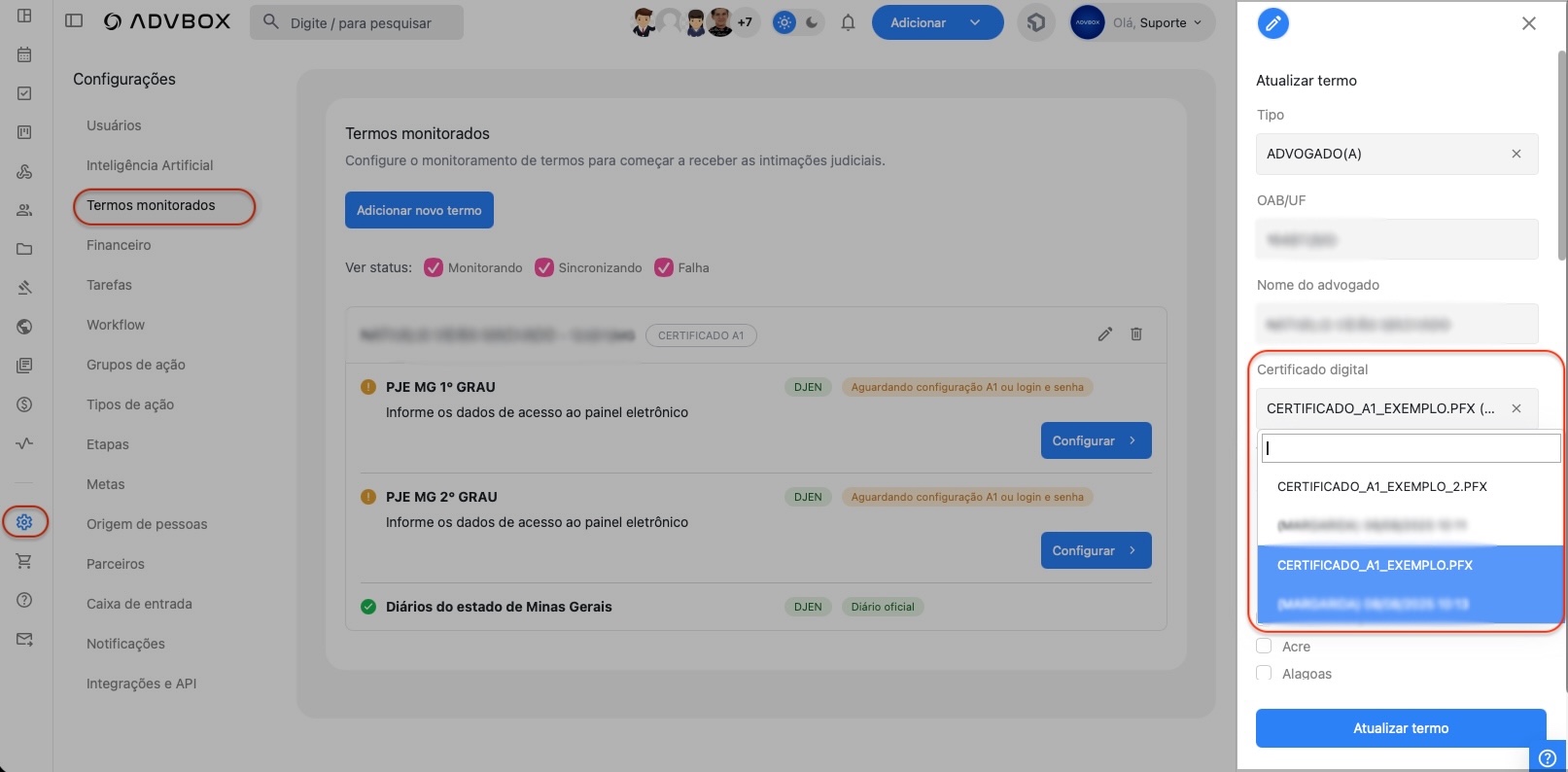Viewport: 1568px width, 772px height.
Task: Toggle the Sincronizando status checkbox
Action: point(544,267)
